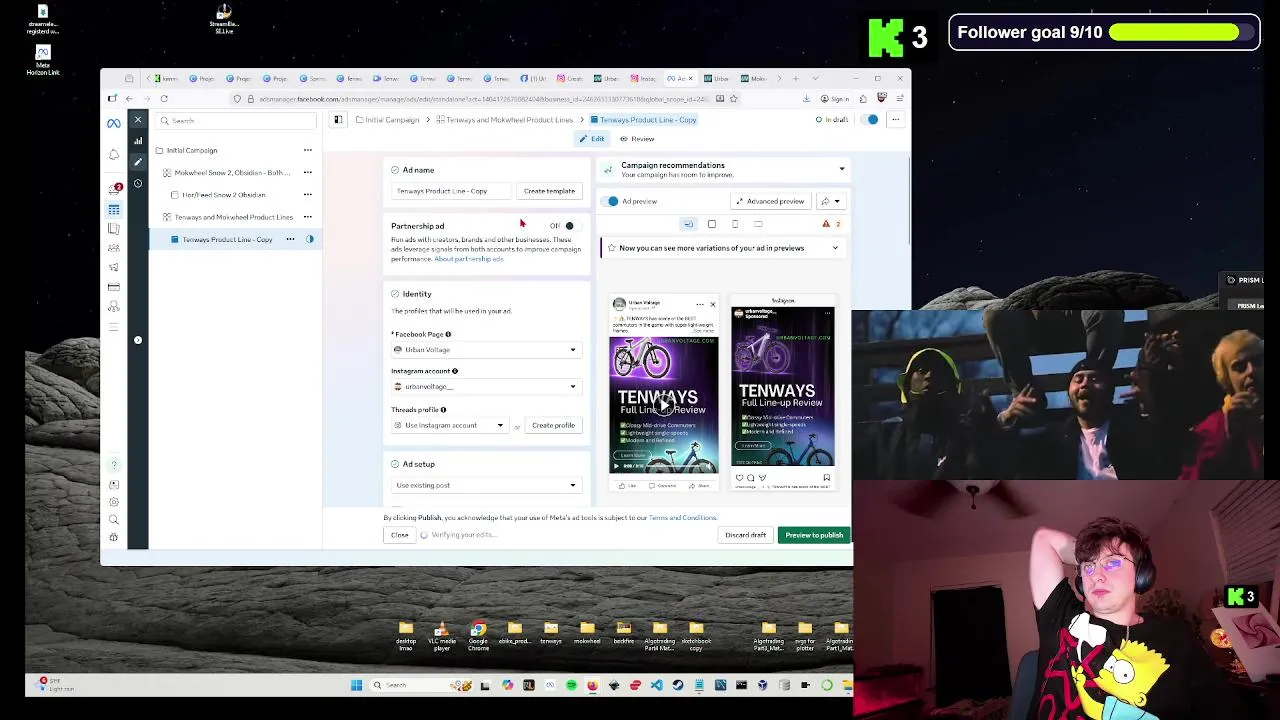1280x720 pixels.
Task: Click the Preview to publish button
Action: click(814, 535)
